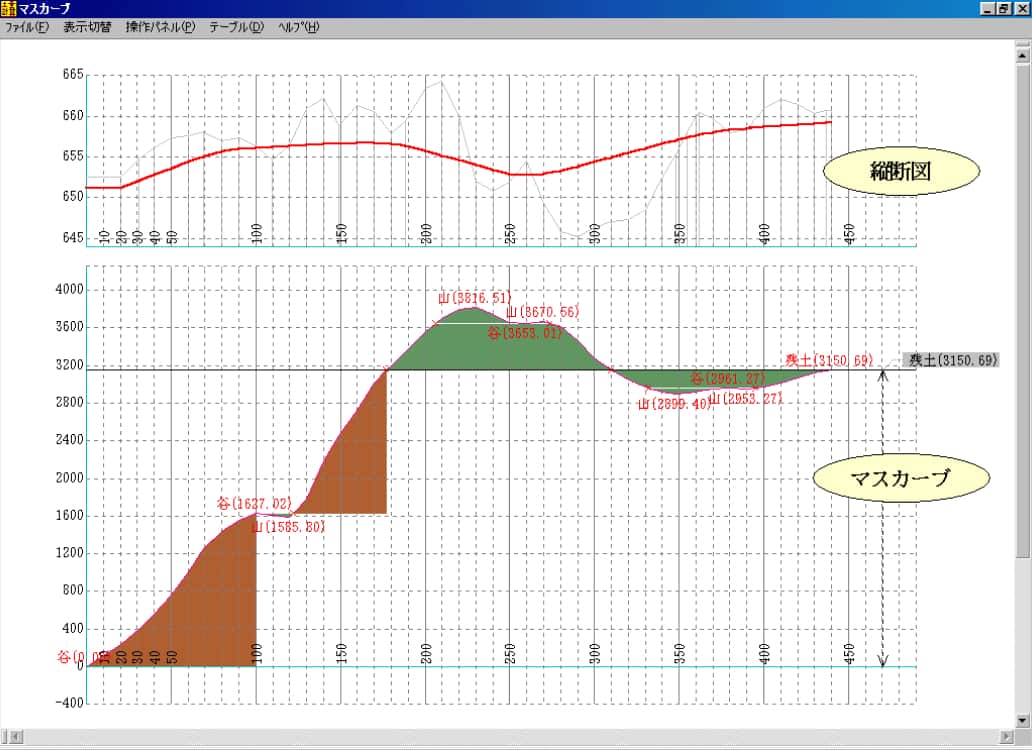Click the 山(2899.40) point label
1032x750 pixels.
click(673, 404)
